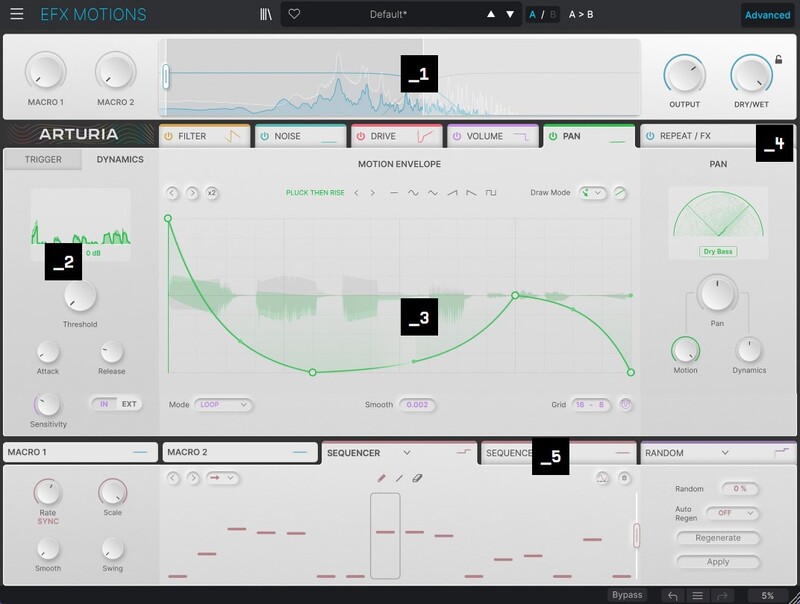
Task: Select the MACRO 2 modulator tab
Action: 240,452
